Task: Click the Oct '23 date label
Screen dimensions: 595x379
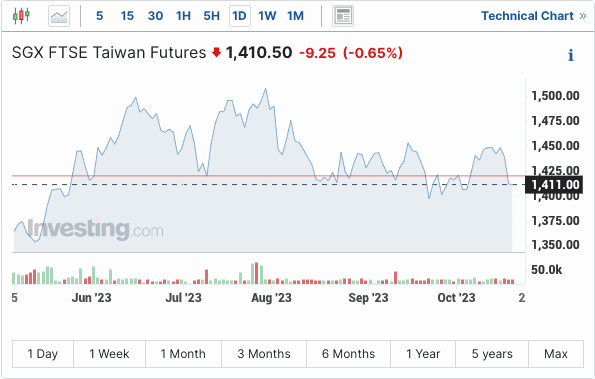Action: [x=456, y=297]
